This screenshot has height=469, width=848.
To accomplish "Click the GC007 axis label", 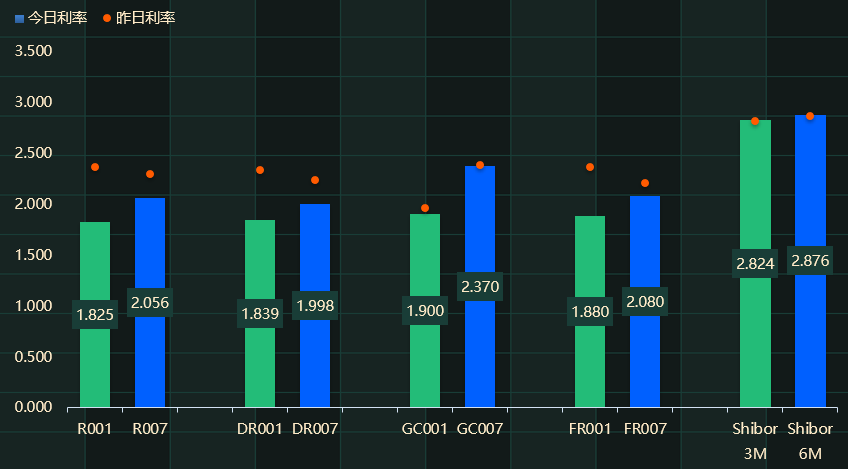I will tap(480, 428).
